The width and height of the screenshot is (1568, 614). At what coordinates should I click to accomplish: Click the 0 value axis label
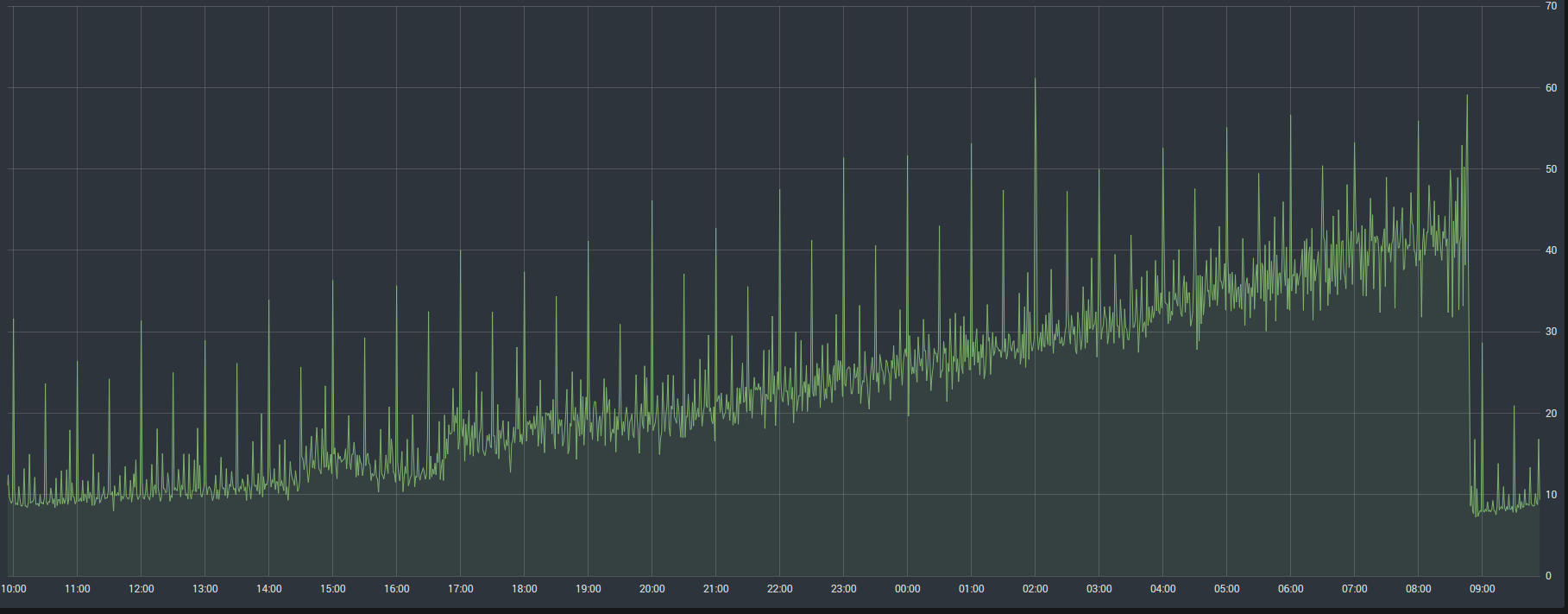(1549, 576)
